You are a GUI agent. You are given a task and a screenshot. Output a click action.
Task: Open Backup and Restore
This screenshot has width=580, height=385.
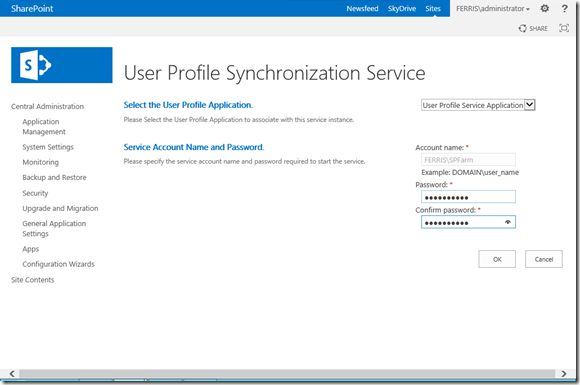coord(54,178)
